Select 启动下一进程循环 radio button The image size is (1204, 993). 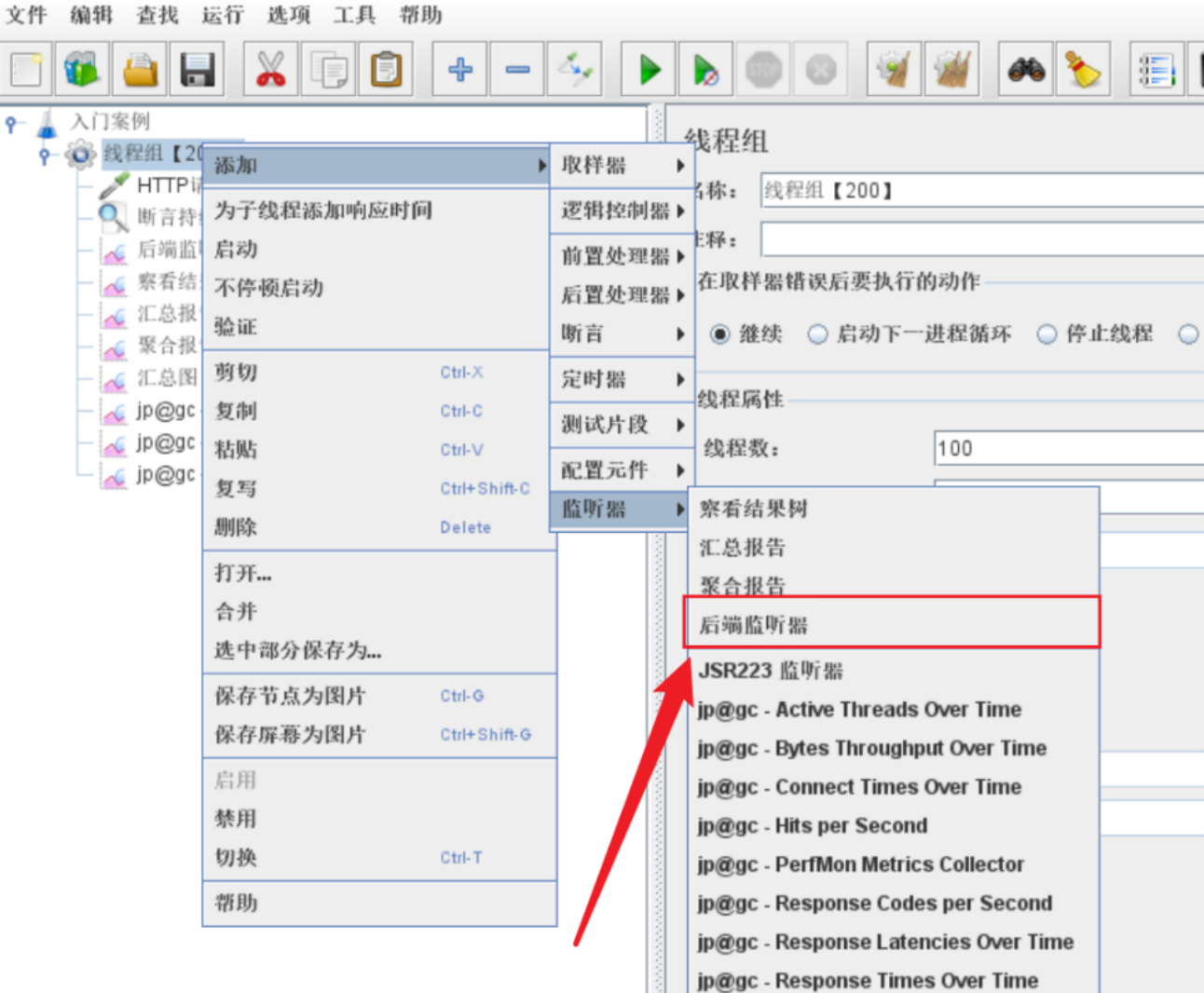[817, 333]
